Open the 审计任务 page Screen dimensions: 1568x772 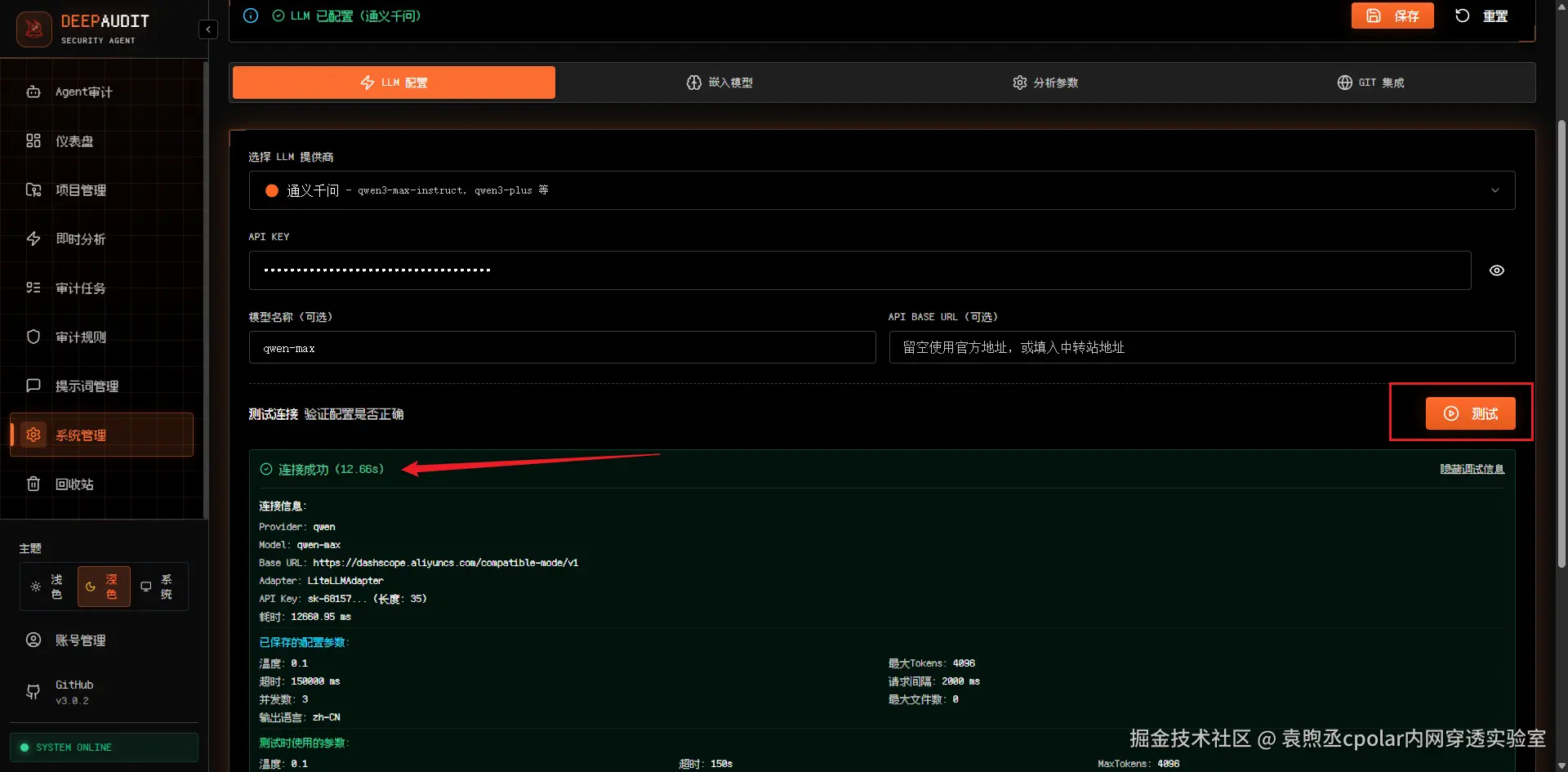click(102, 288)
